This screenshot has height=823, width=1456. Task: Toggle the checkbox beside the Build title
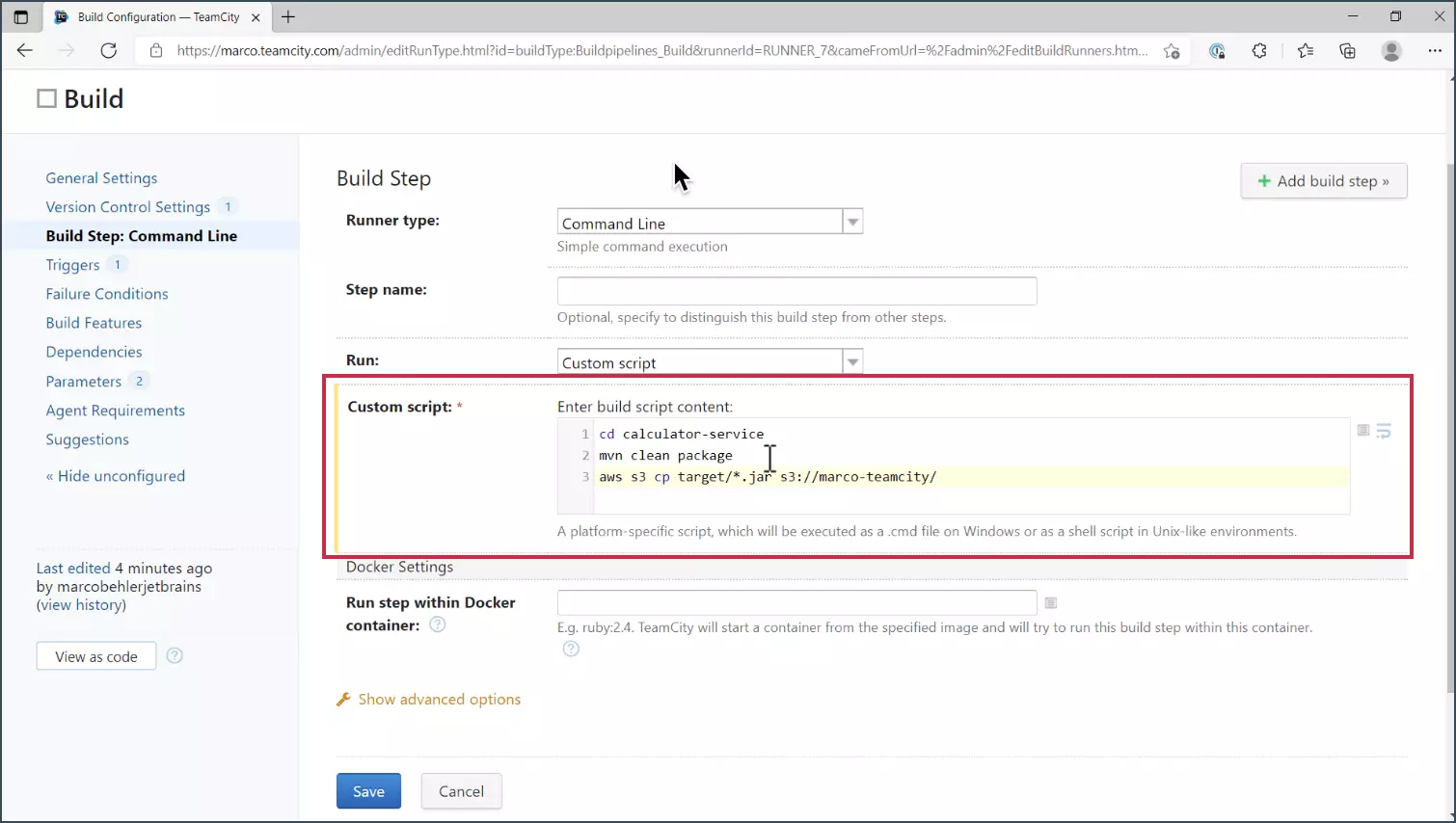(x=46, y=98)
